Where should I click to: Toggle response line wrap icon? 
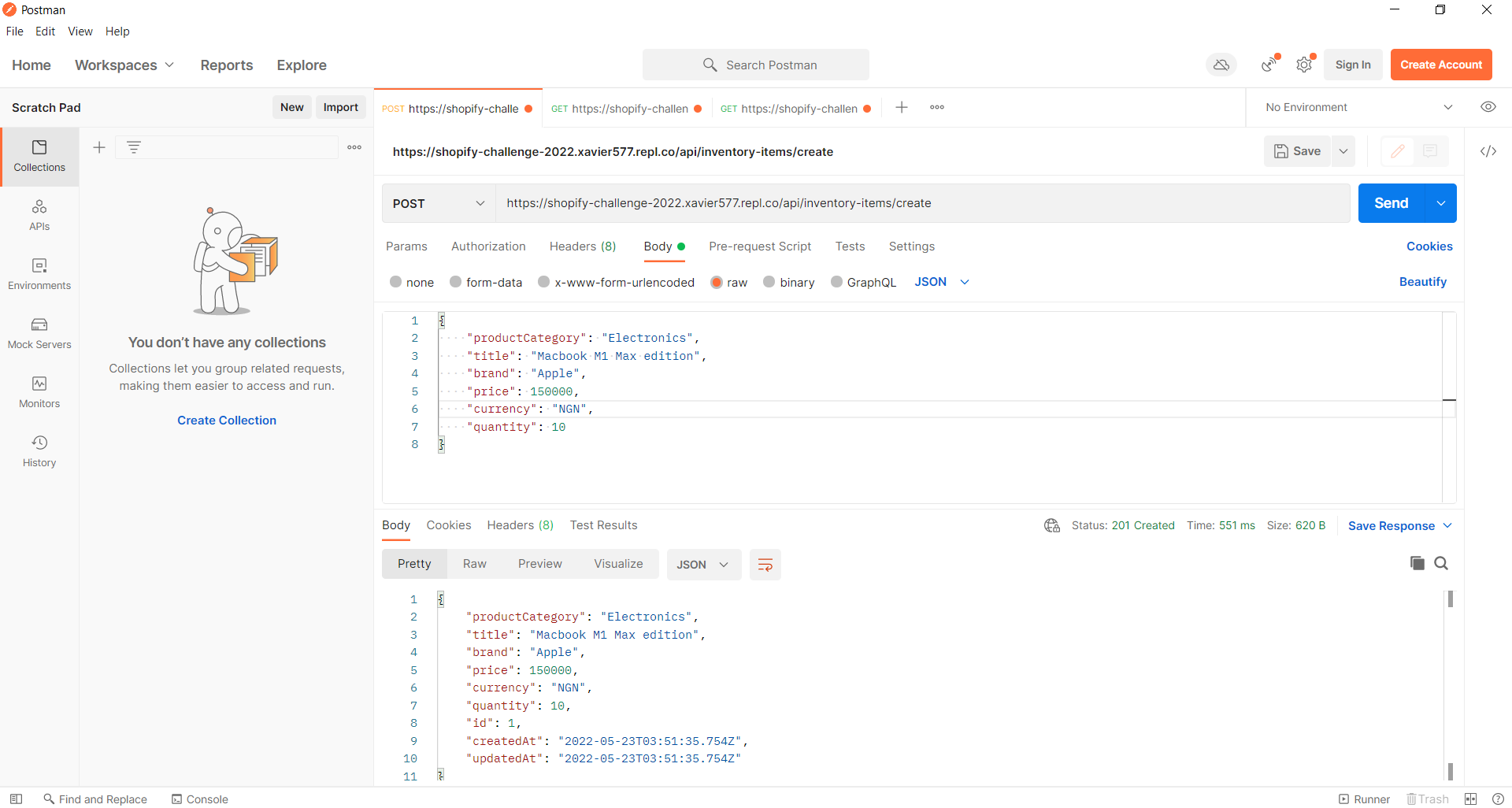pyautogui.click(x=765, y=565)
